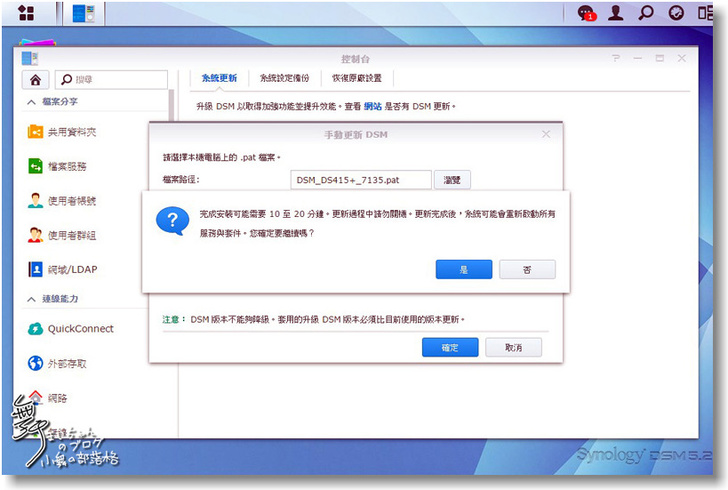Open the taskbar search magnifier icon

tap(645, 13)
